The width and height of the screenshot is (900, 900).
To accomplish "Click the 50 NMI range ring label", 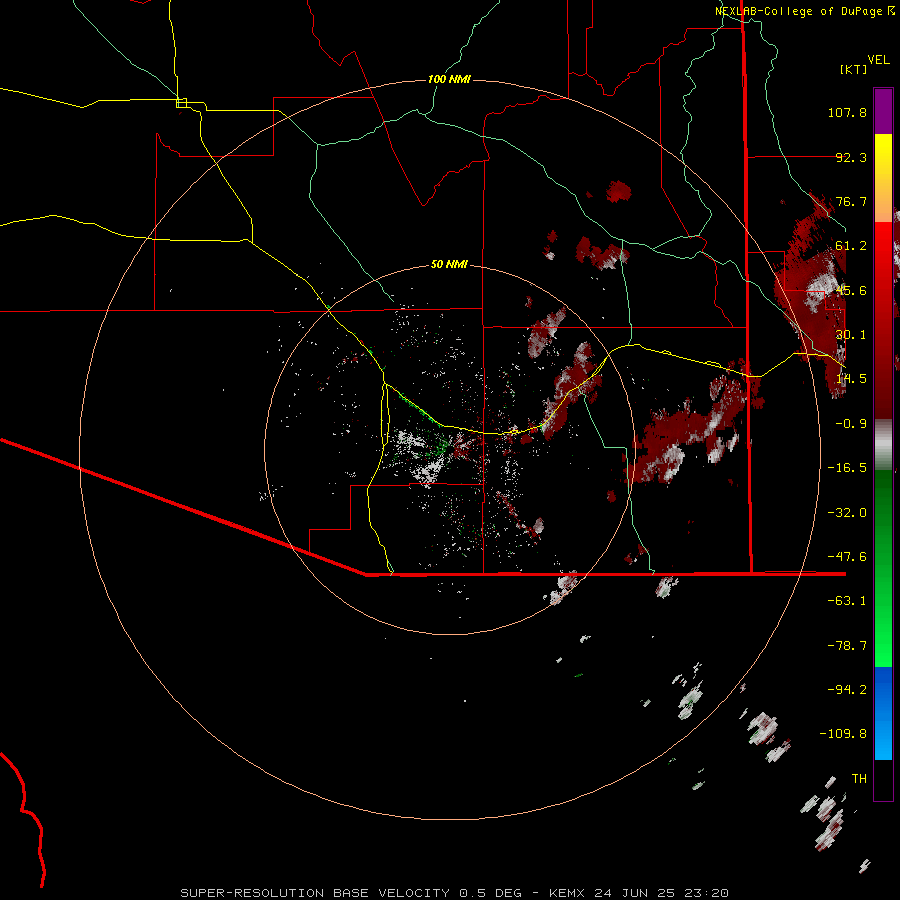I will pyautogui.click(x=449, y=264).
